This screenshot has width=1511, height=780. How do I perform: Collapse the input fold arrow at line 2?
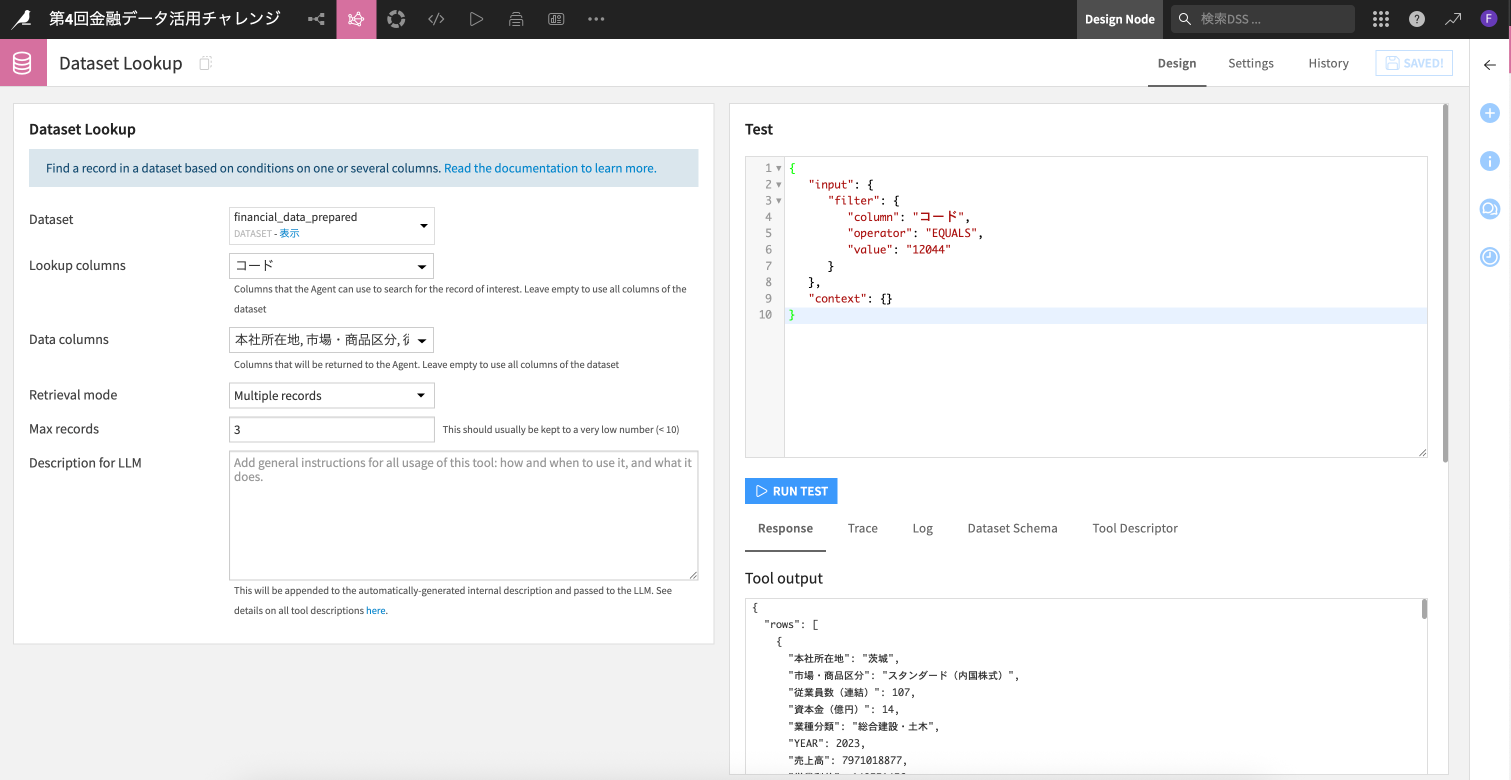click(x=779, y=184)
